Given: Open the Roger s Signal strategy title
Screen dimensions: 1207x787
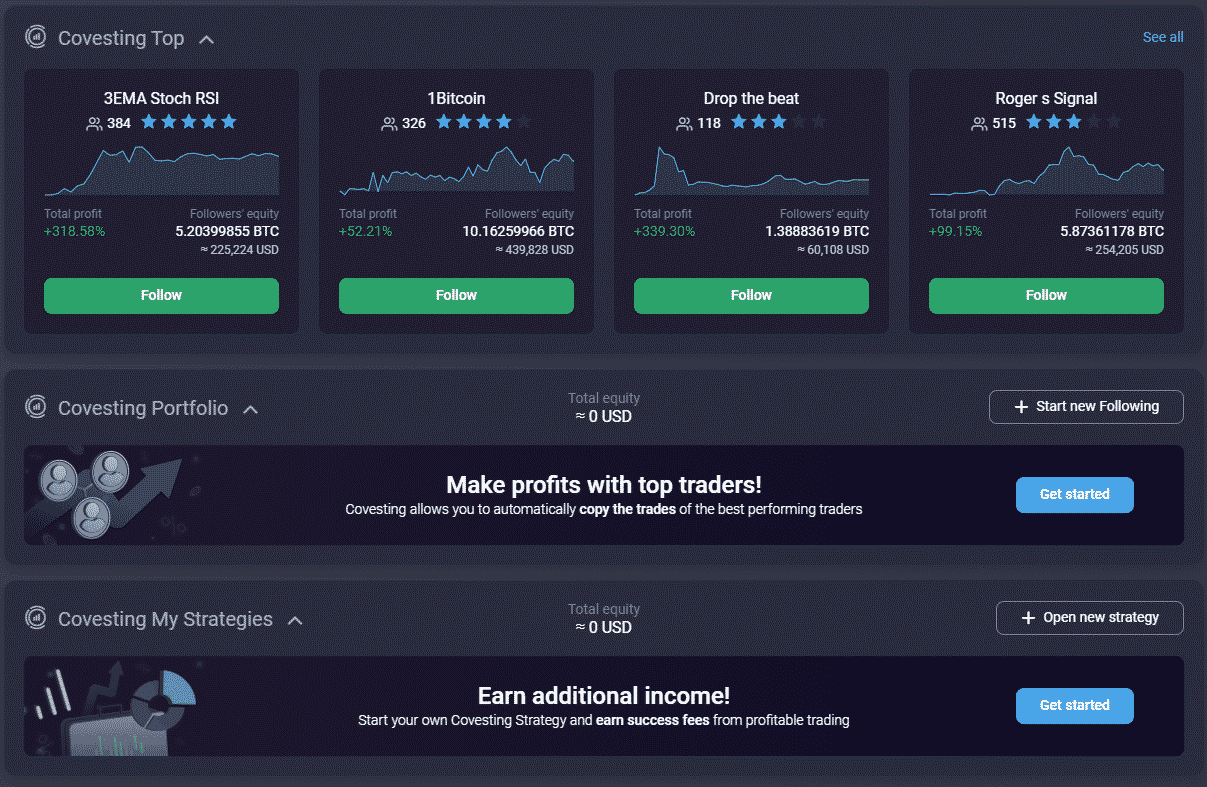Looking at the screenshot, I should [x=1046, y=98].
